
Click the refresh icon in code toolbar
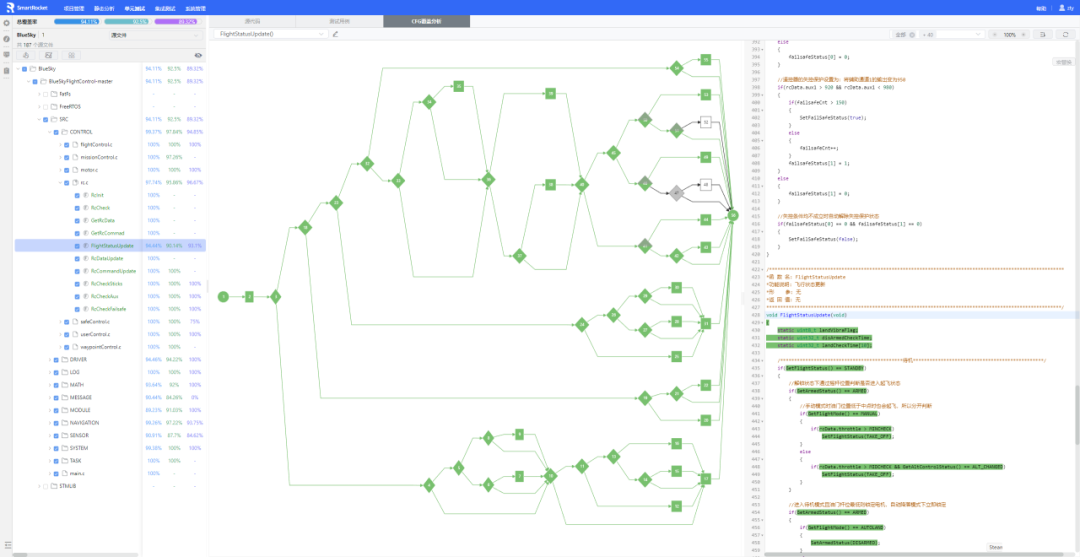point(1064,34)
